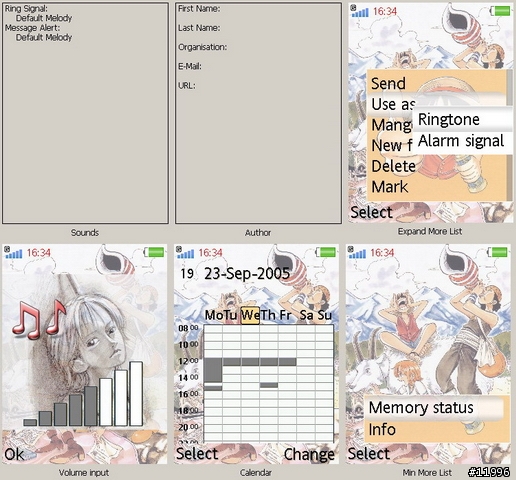Image resolution: width=516 pixels, height=480 pixels.
Task: Click Default Melody under Message Alert
Action: [44, 37]
